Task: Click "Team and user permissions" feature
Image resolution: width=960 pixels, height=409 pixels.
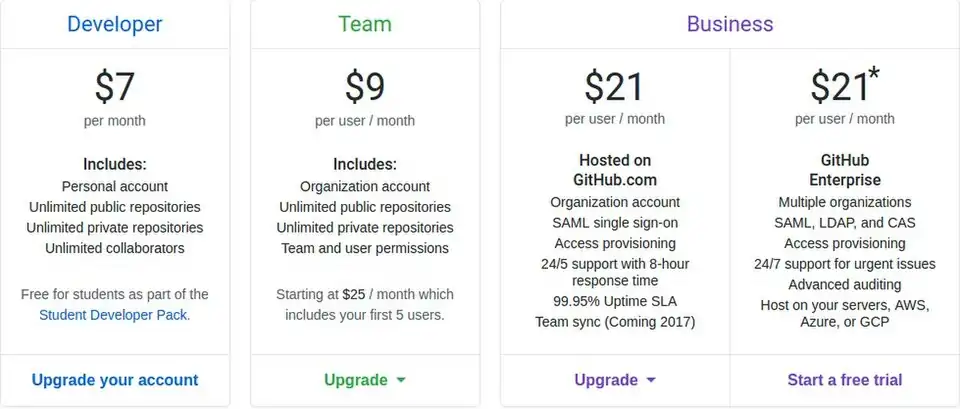Action: (365, 248)
